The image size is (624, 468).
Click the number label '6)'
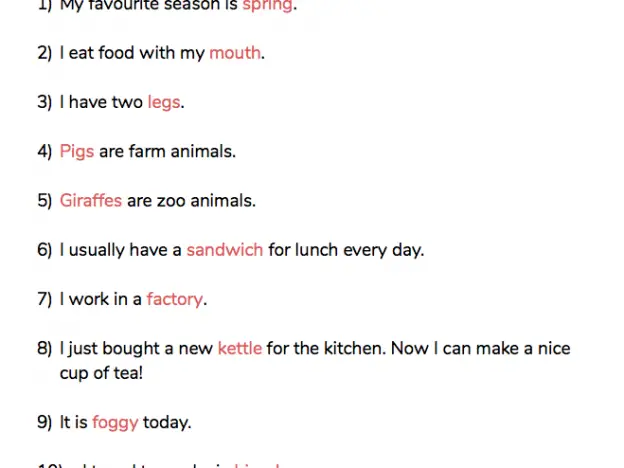(x=45, y=250)
